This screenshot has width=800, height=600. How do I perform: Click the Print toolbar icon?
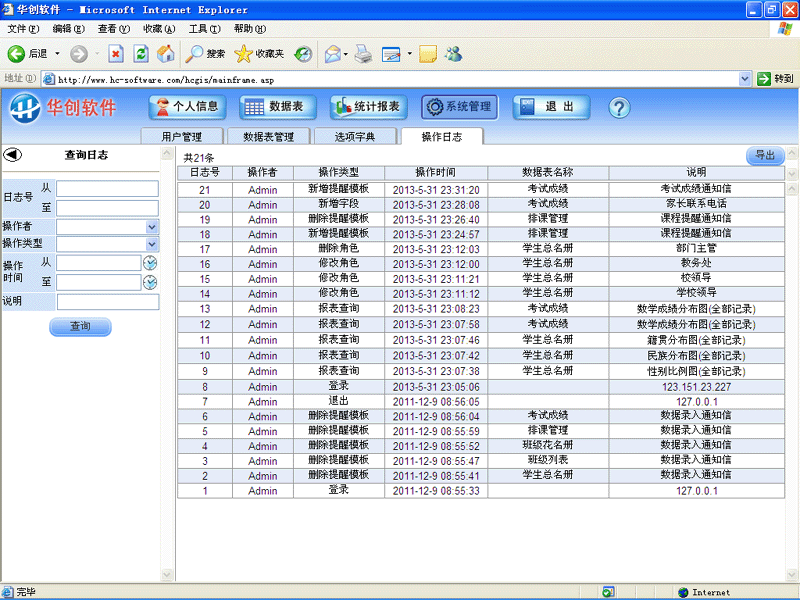point(363,54)
